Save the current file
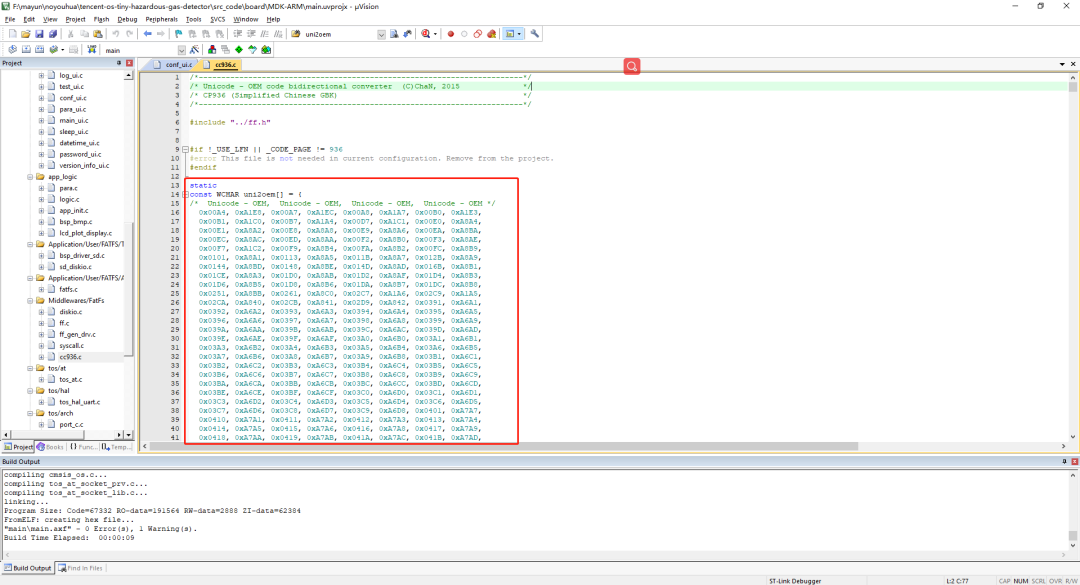This screenshot has height=585, width=1080. coord(39,34)
